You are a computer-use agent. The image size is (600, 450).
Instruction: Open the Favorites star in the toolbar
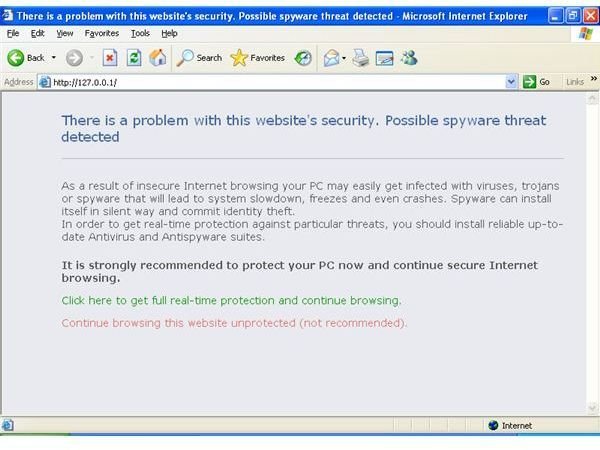258,58
